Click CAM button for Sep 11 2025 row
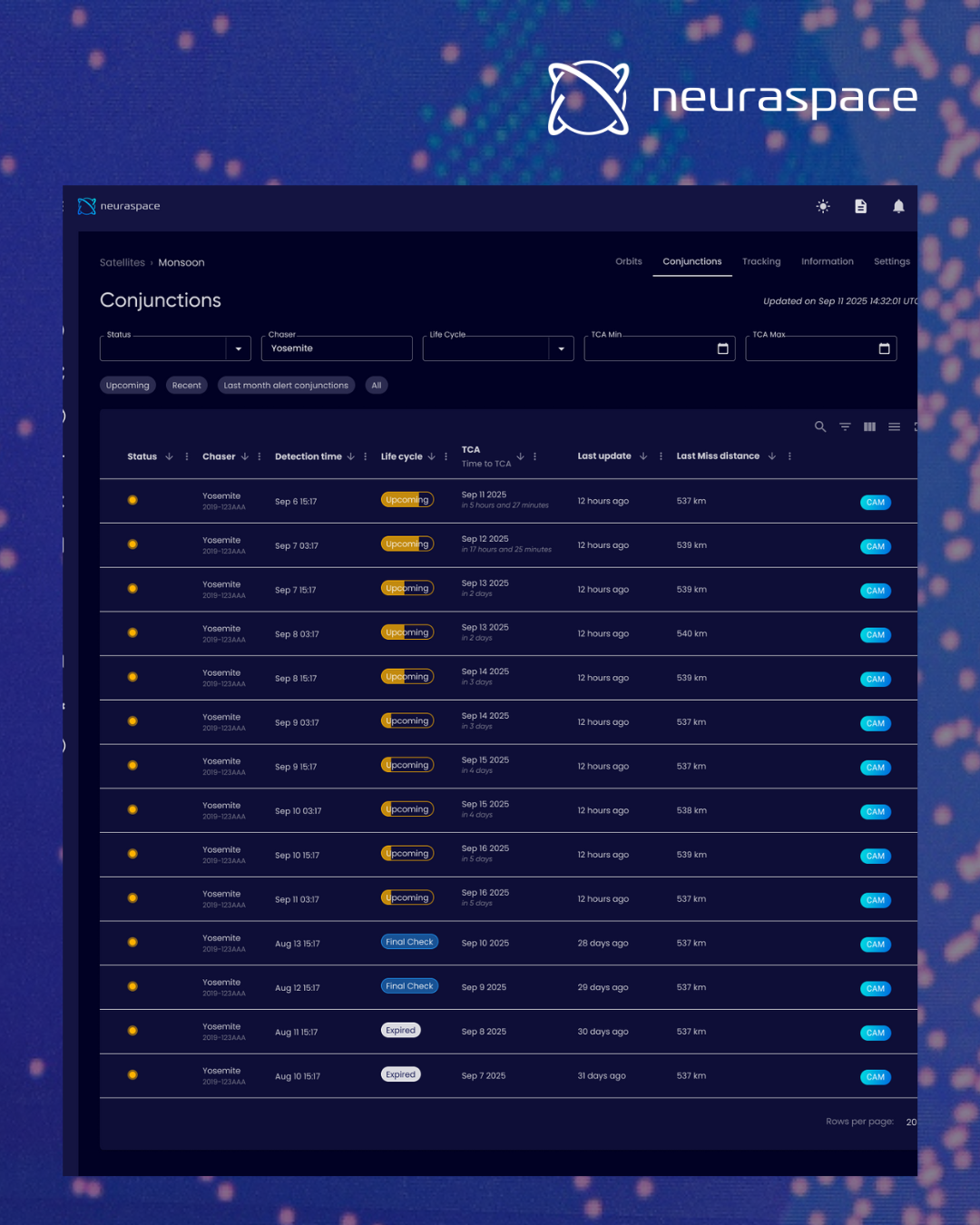Viewport: 980px width, 1225px height. pos(875,502)
